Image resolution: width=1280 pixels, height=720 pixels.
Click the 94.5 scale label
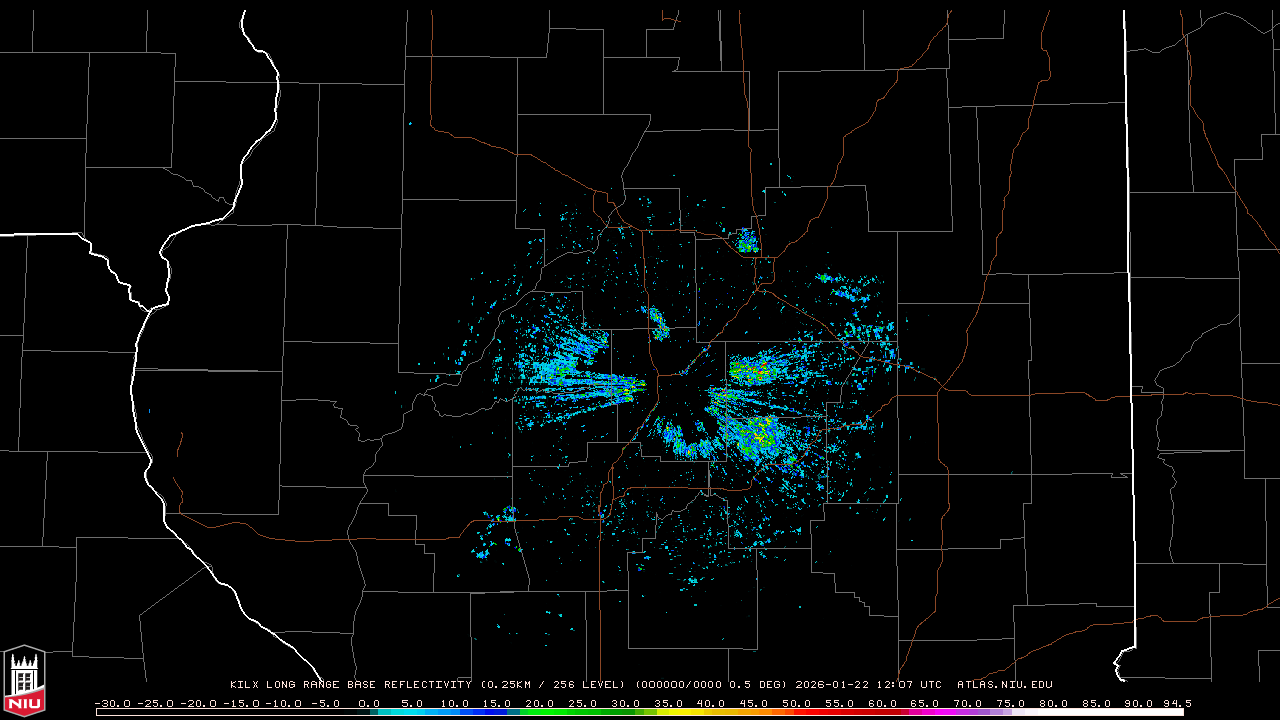tap(1178, 704)
